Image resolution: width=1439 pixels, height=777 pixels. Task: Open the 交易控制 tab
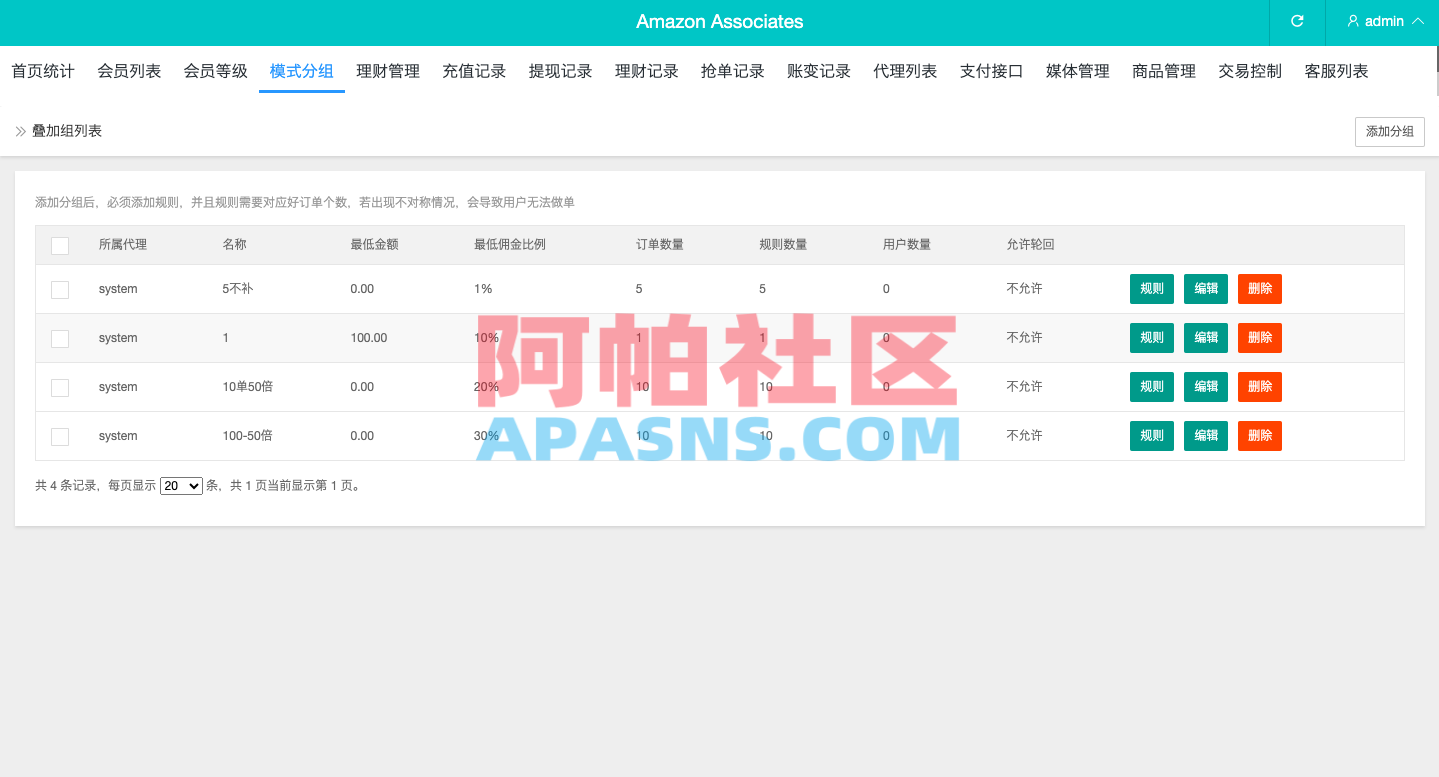tap(1250, 71)
